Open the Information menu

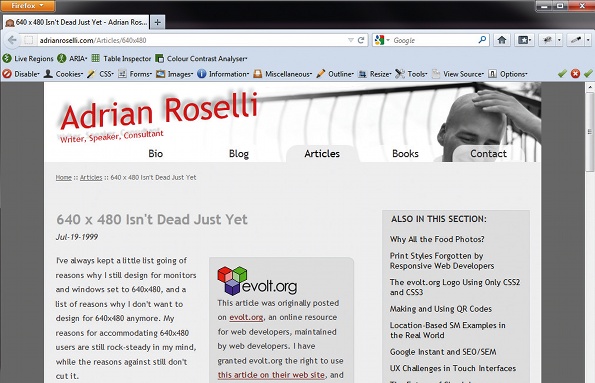pos(223,74)
